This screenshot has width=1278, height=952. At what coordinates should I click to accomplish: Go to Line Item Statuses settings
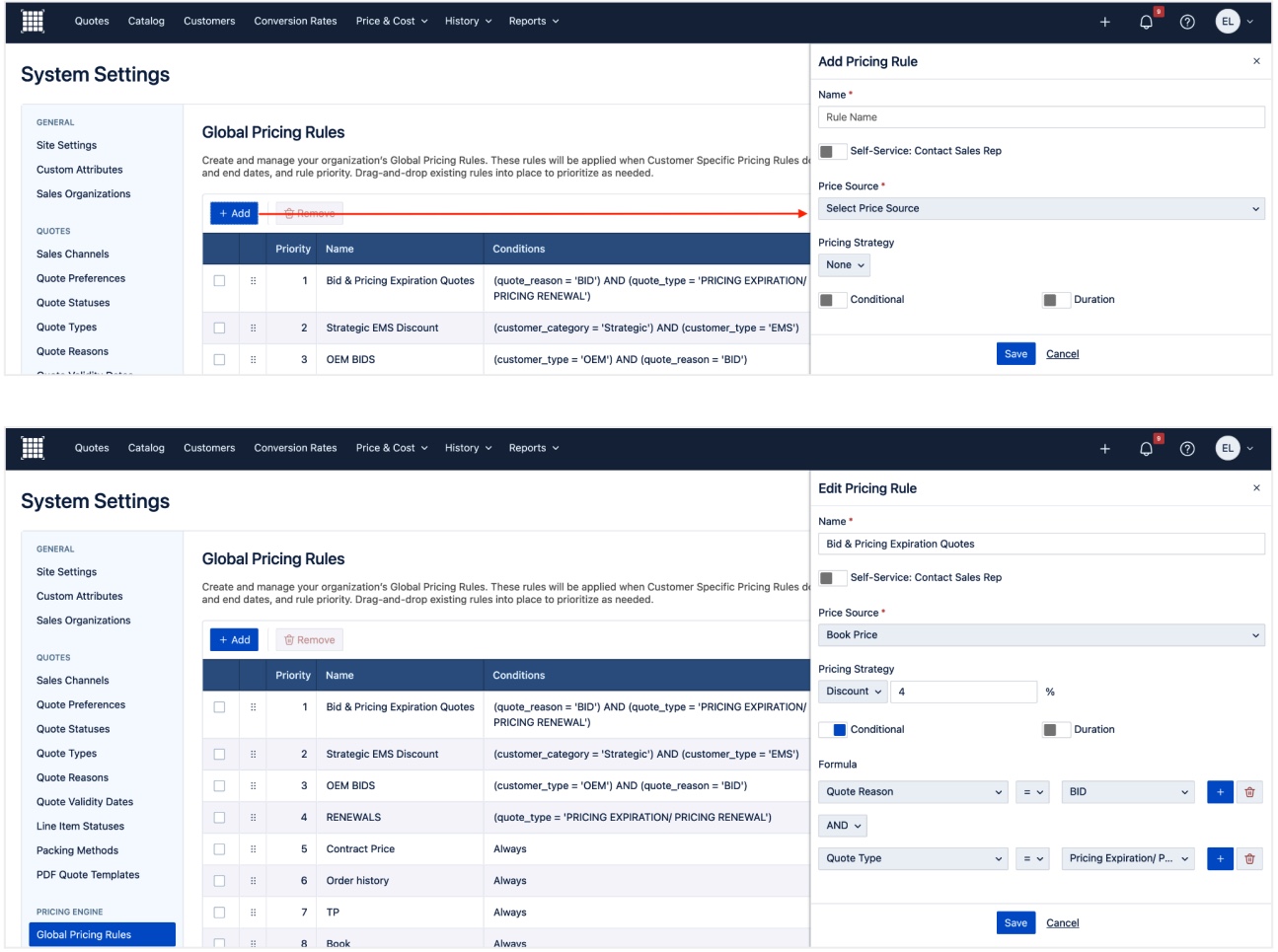click(x=80, y=827)
